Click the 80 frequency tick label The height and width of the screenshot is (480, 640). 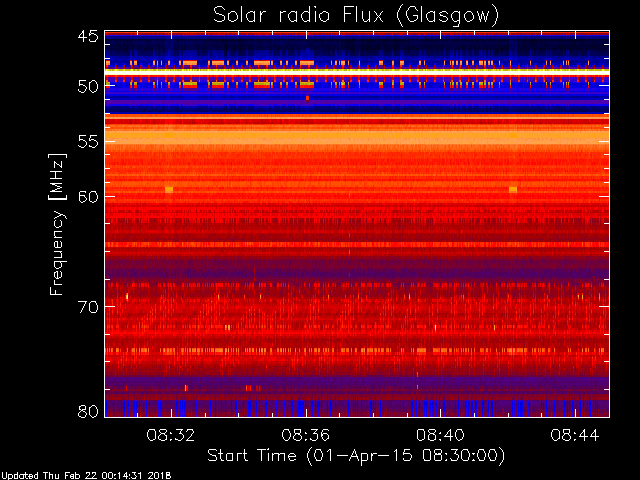coord(88,411)
